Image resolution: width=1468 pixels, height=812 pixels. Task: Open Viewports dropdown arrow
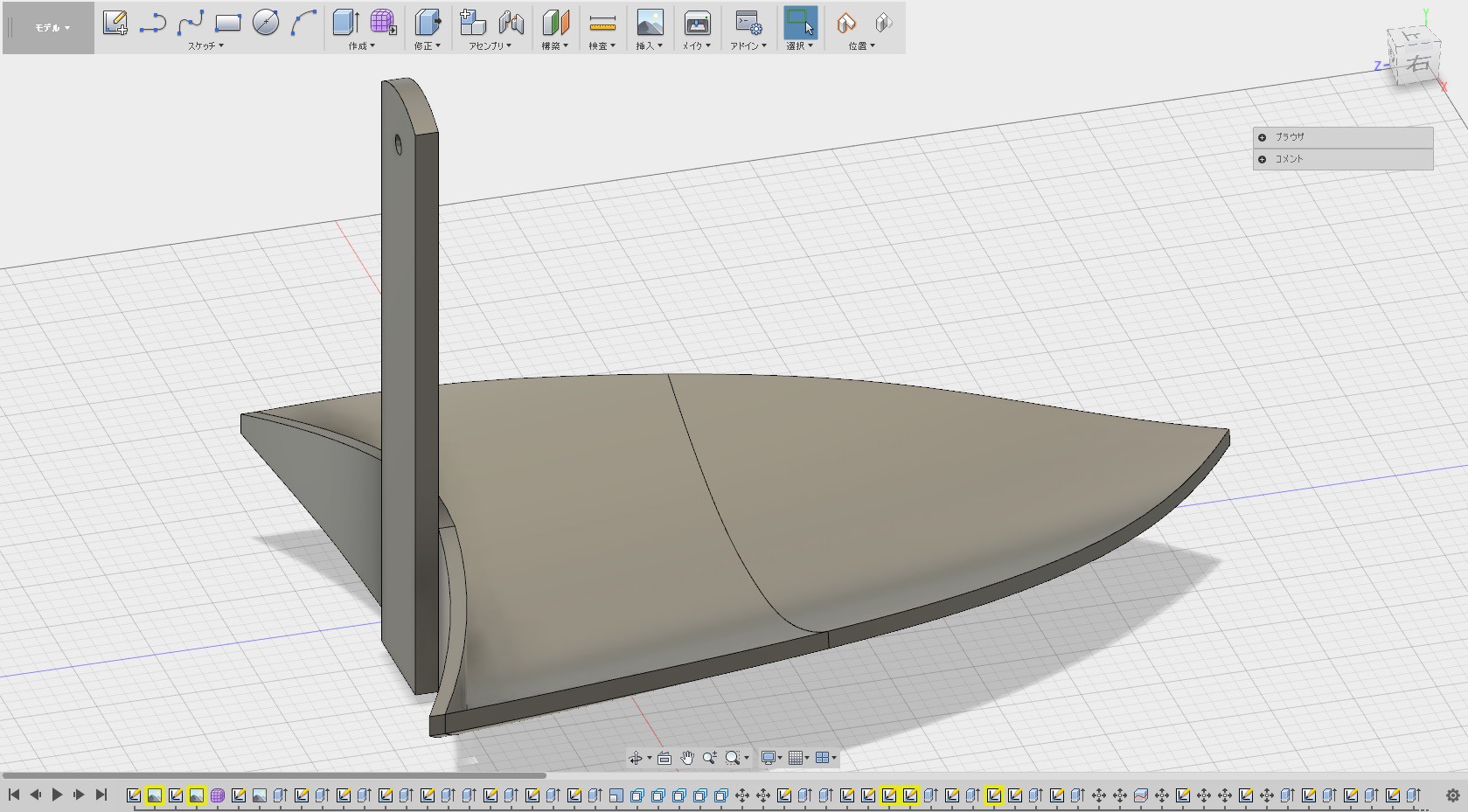pos(834,759)
